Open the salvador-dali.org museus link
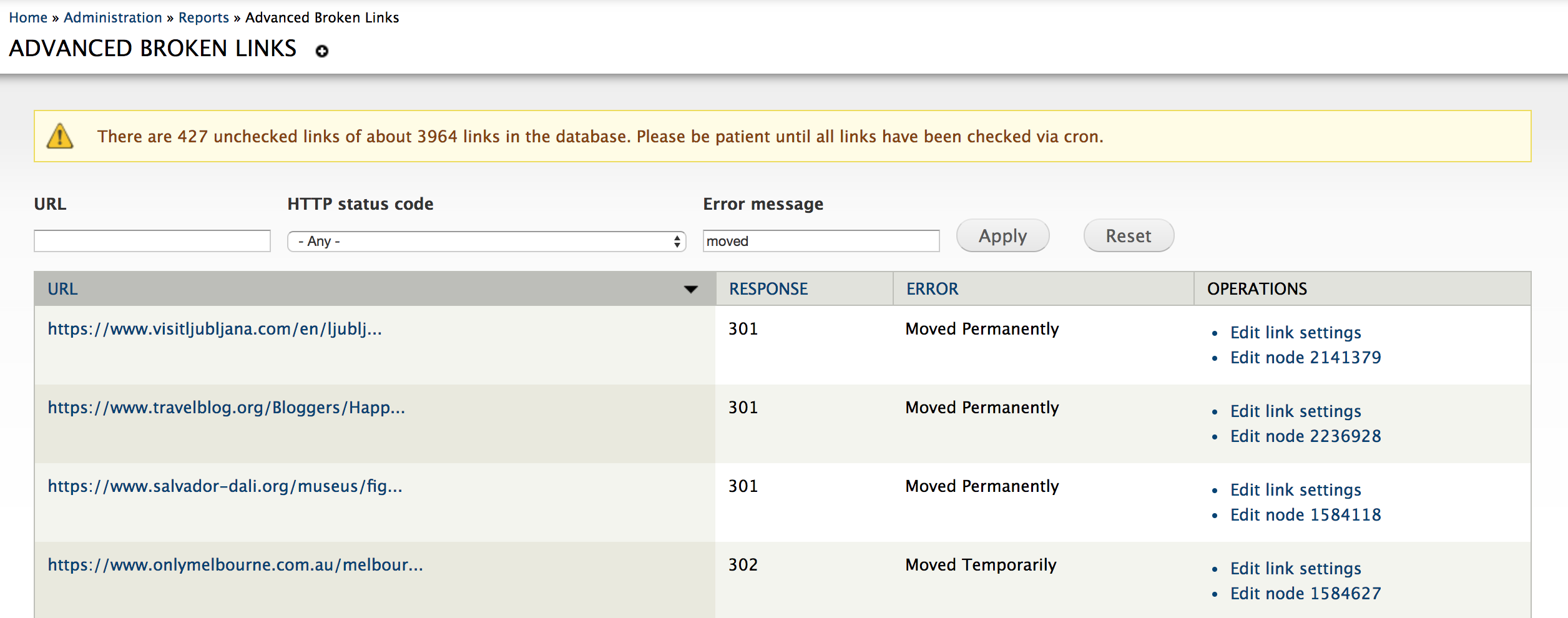The height and width of the screenshot is (618, 1568). [x=225, y=486]
